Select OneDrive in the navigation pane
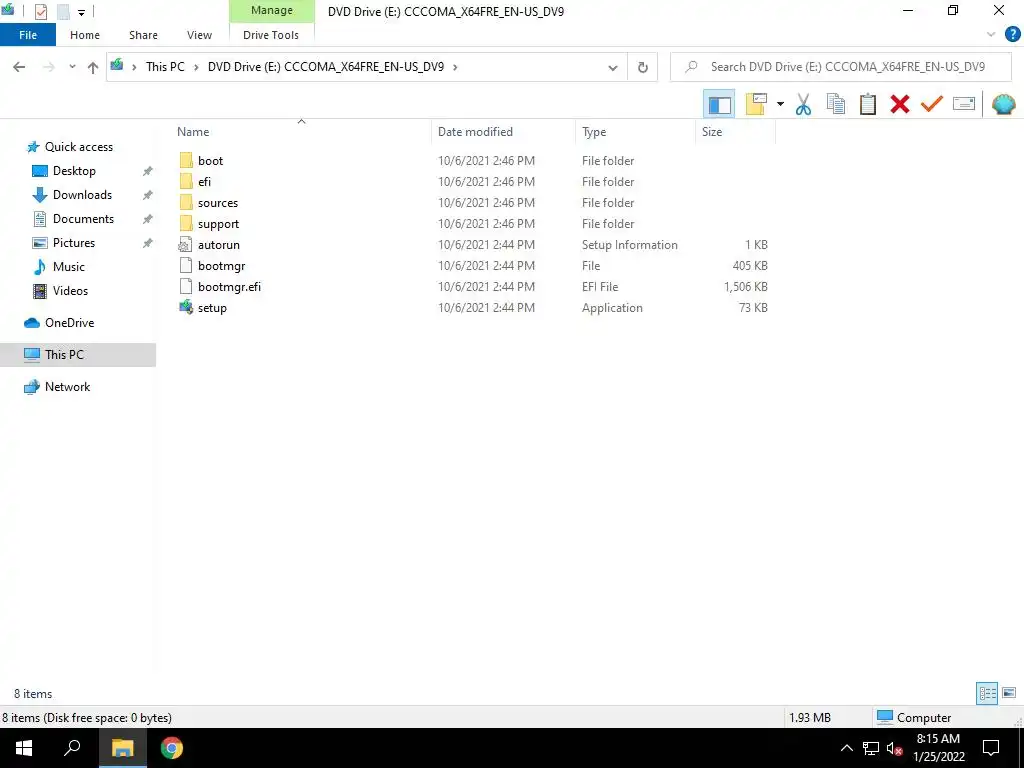This screenshot has height=768, width=1024. 69,323
